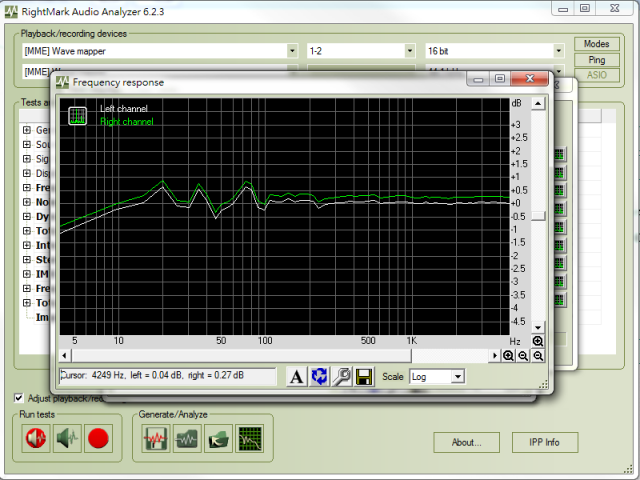Expand the Dy... tree node
Image resolution: width=640 pixels, height=480 pixels.
27,216
